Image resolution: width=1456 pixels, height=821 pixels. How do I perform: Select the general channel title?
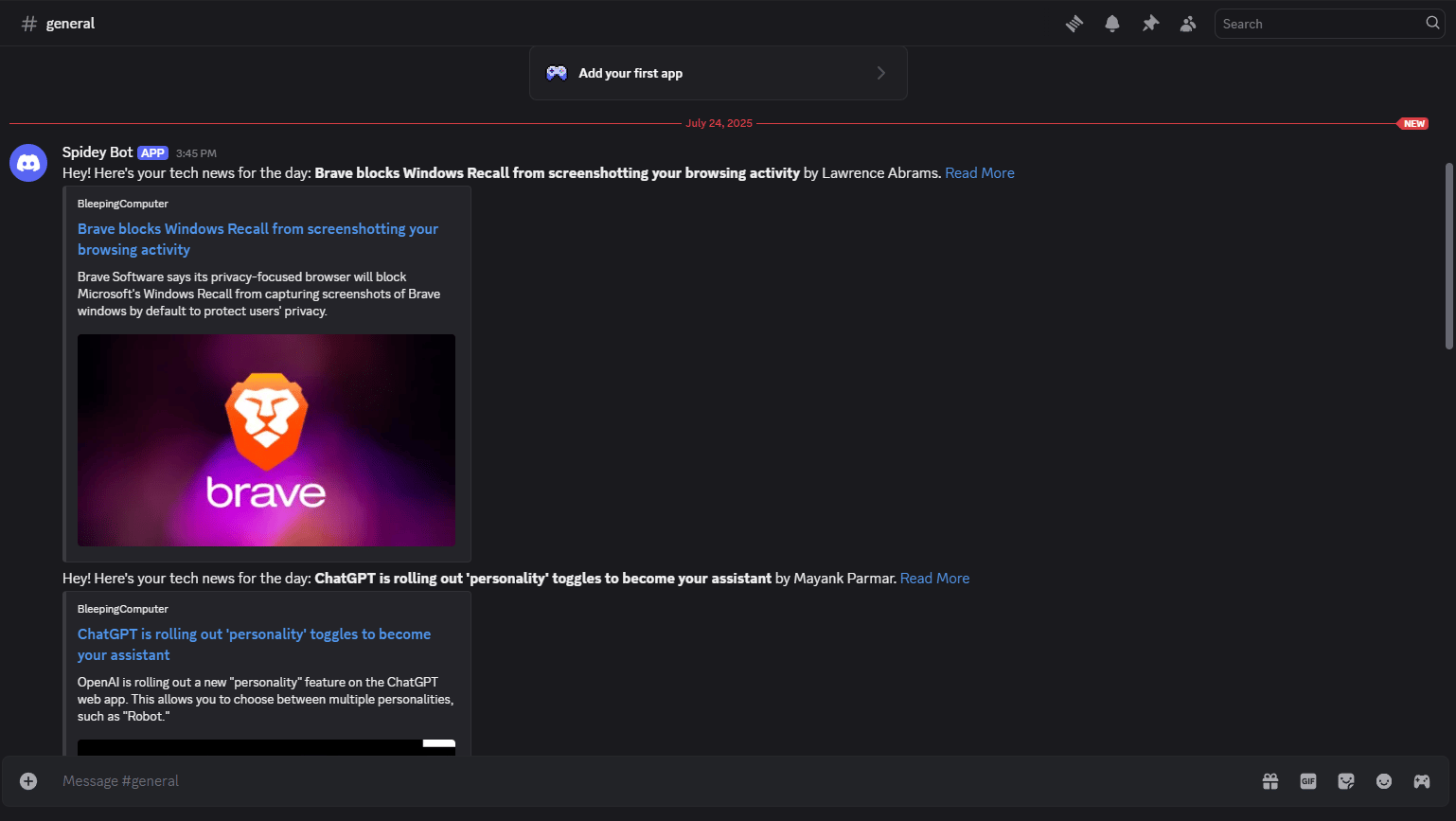point(71,24)
